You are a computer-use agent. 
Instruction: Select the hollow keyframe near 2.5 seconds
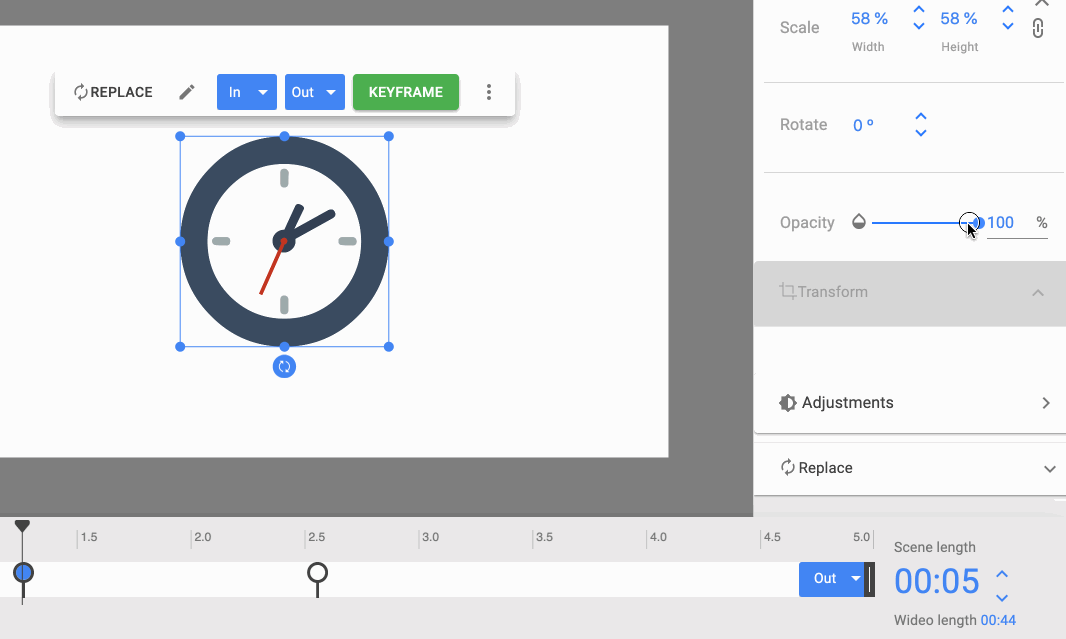pyautogui.click(x=317, y=573)
